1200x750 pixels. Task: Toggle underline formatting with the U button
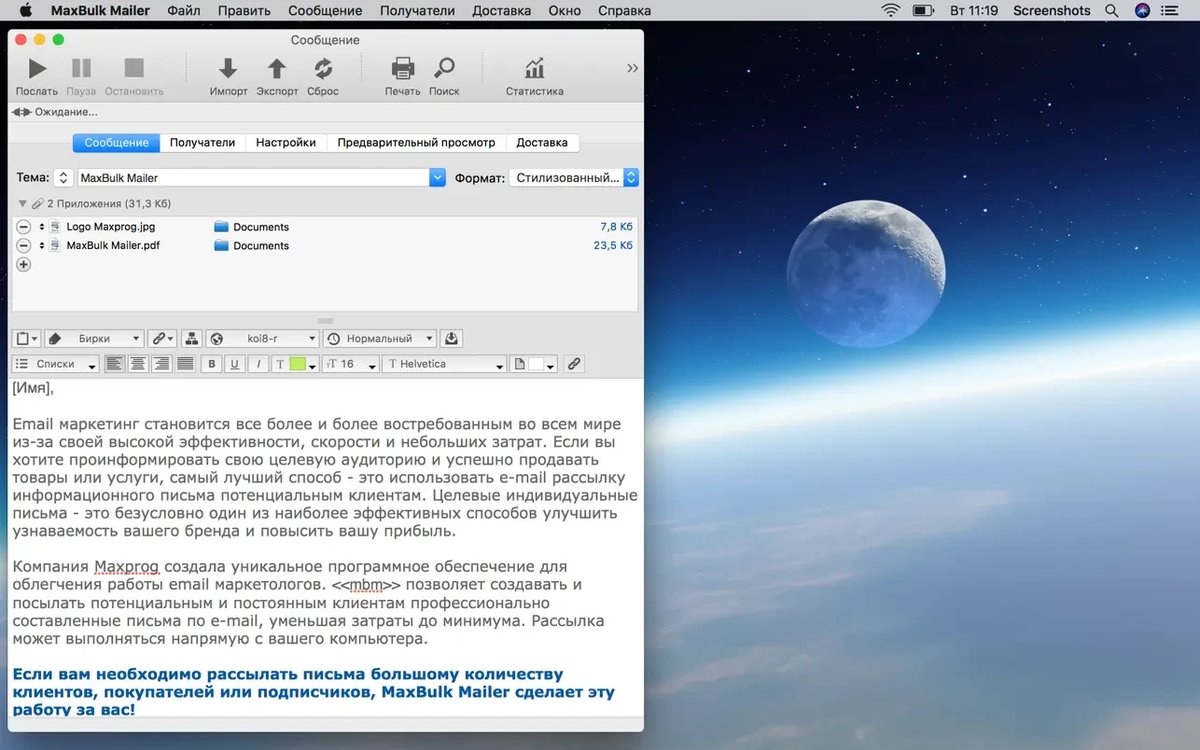click(233, 363)
